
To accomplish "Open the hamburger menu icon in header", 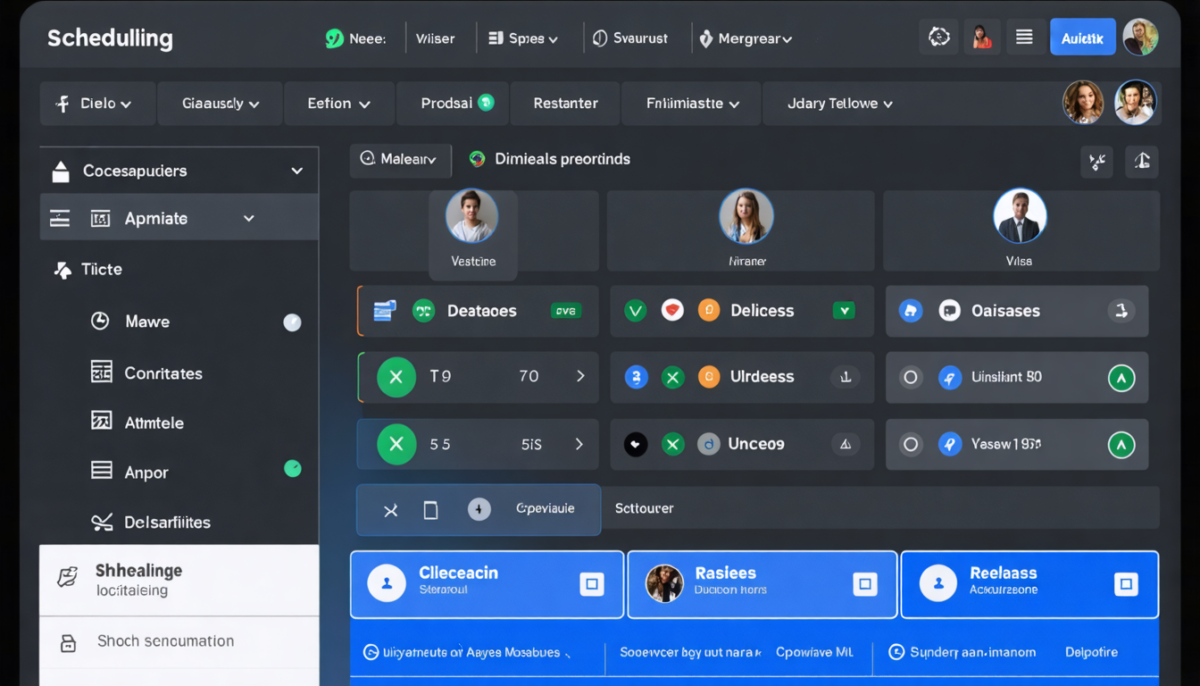I will pyautogui.click(x=1024, y=37).
